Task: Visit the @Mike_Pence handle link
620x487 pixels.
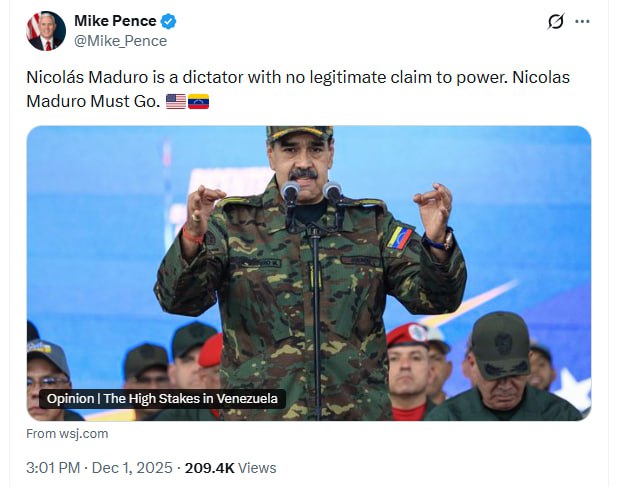Action: 120,41
